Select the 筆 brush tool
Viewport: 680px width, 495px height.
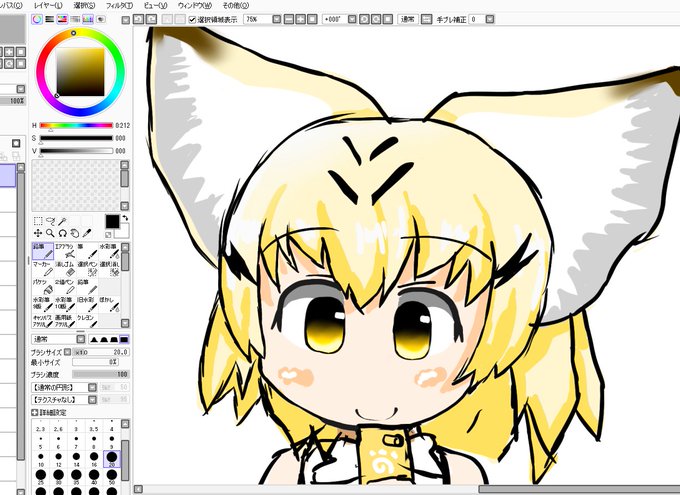tap(87, 251)
